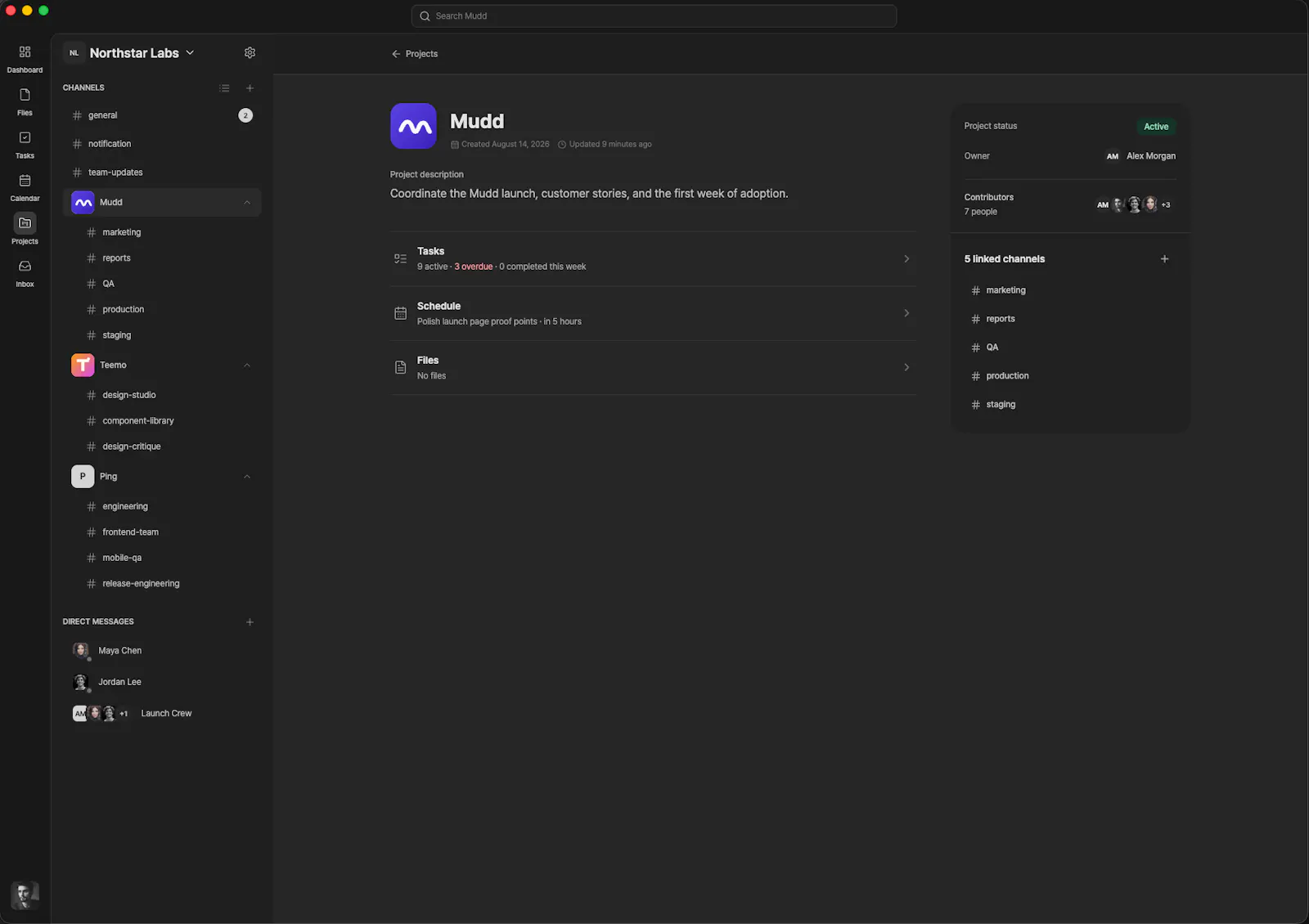Viewport: 1309px width, 924px height.
Task: Open the engineering channel
Action: (169, 506)
